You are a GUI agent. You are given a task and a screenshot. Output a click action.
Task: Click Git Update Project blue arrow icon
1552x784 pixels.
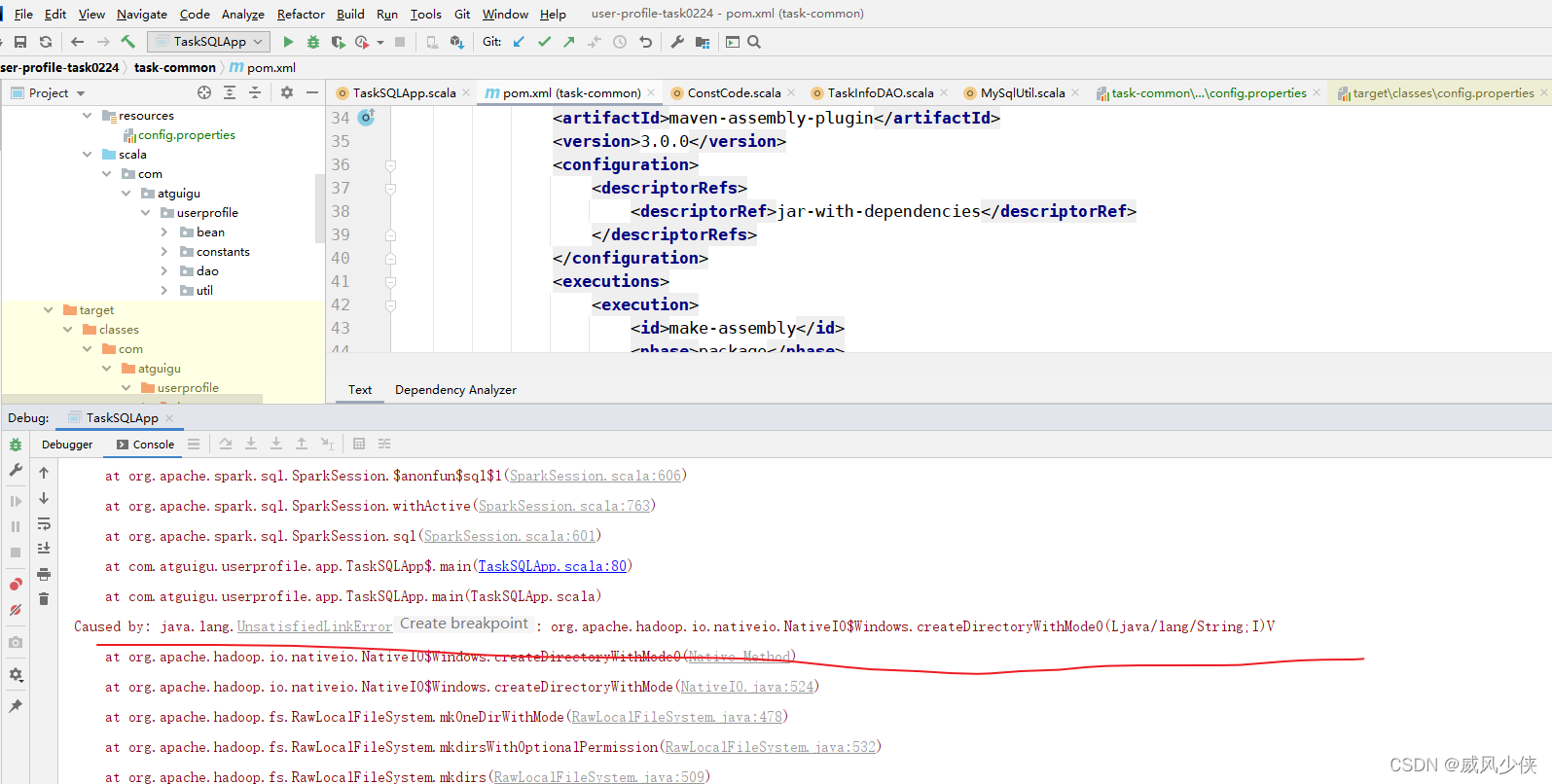pyautogui.click(x=519, y=42)
